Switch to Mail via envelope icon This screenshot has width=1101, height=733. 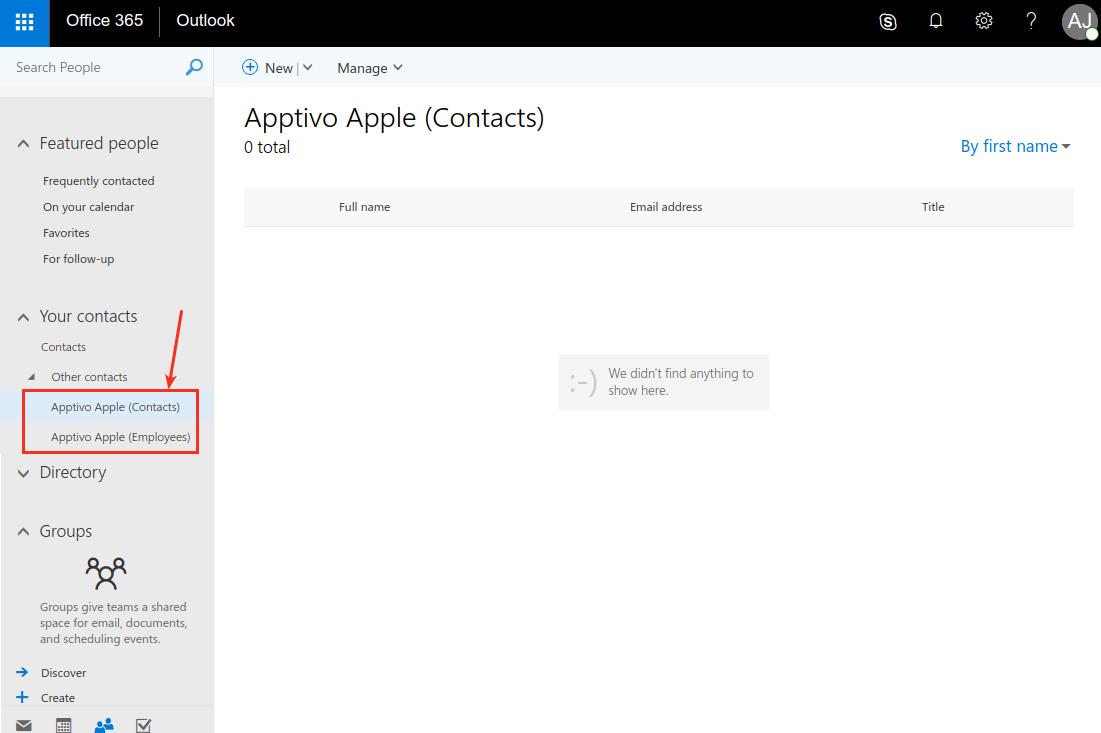(x=24, y=725)
